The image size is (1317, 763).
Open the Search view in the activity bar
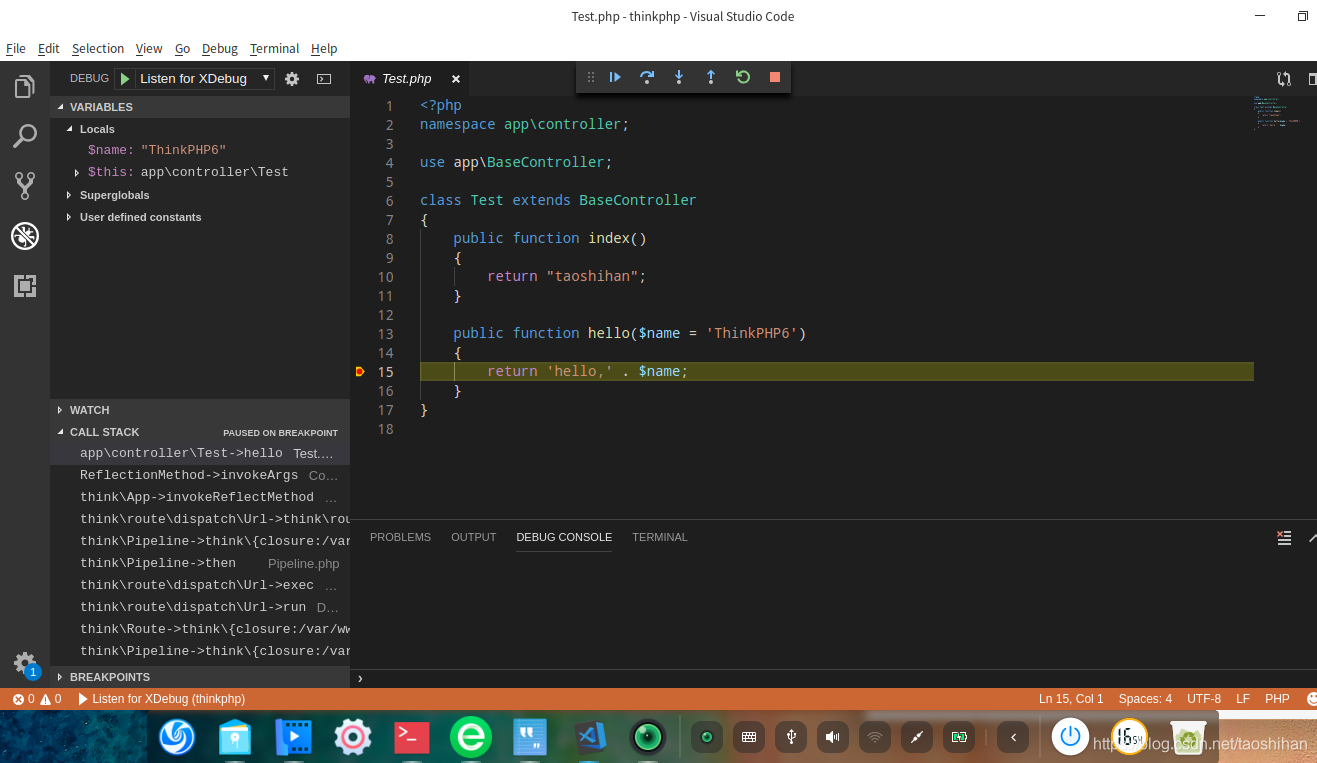pyautogui.click(x=24, y=135)
